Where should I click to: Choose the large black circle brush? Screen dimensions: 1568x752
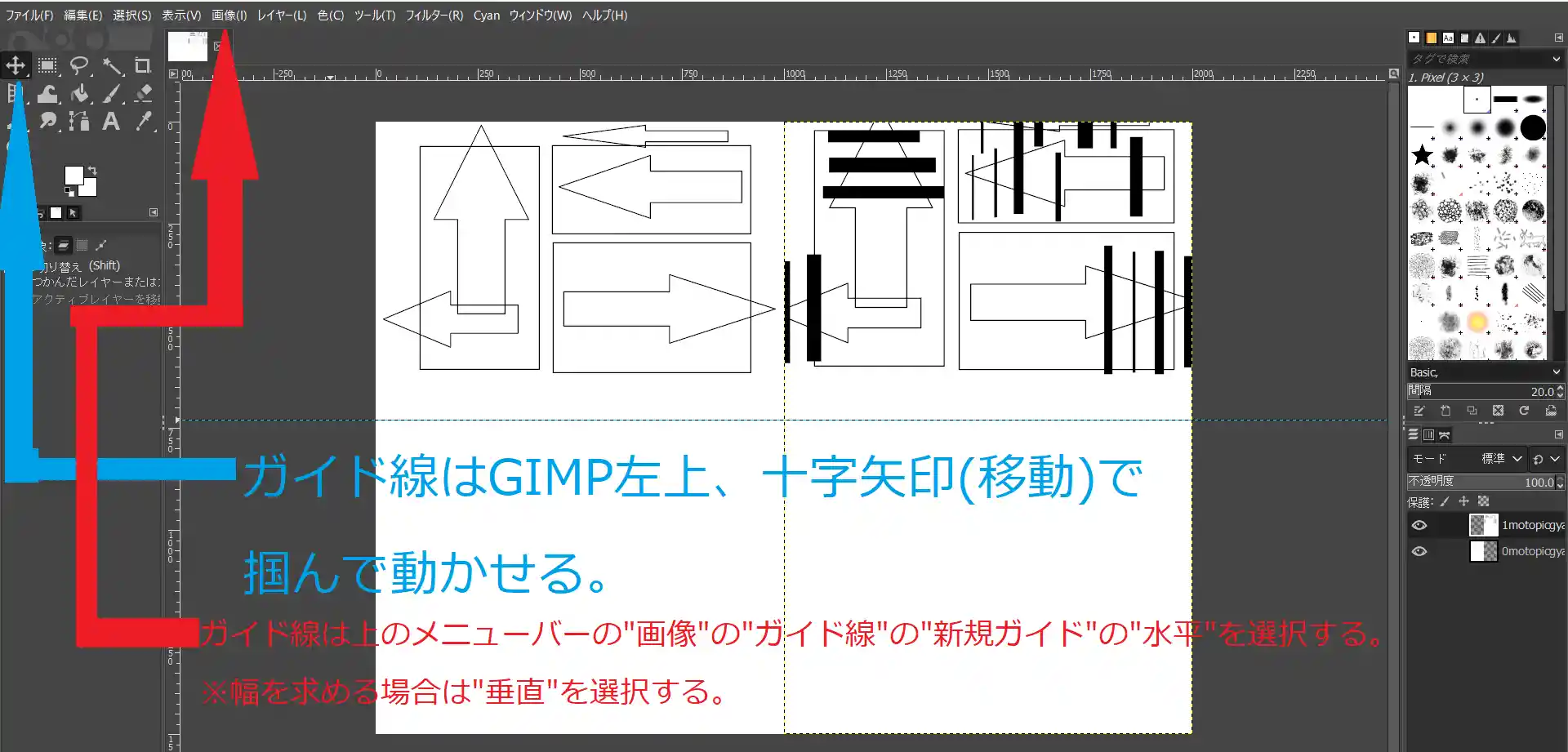coord(1534,128)
